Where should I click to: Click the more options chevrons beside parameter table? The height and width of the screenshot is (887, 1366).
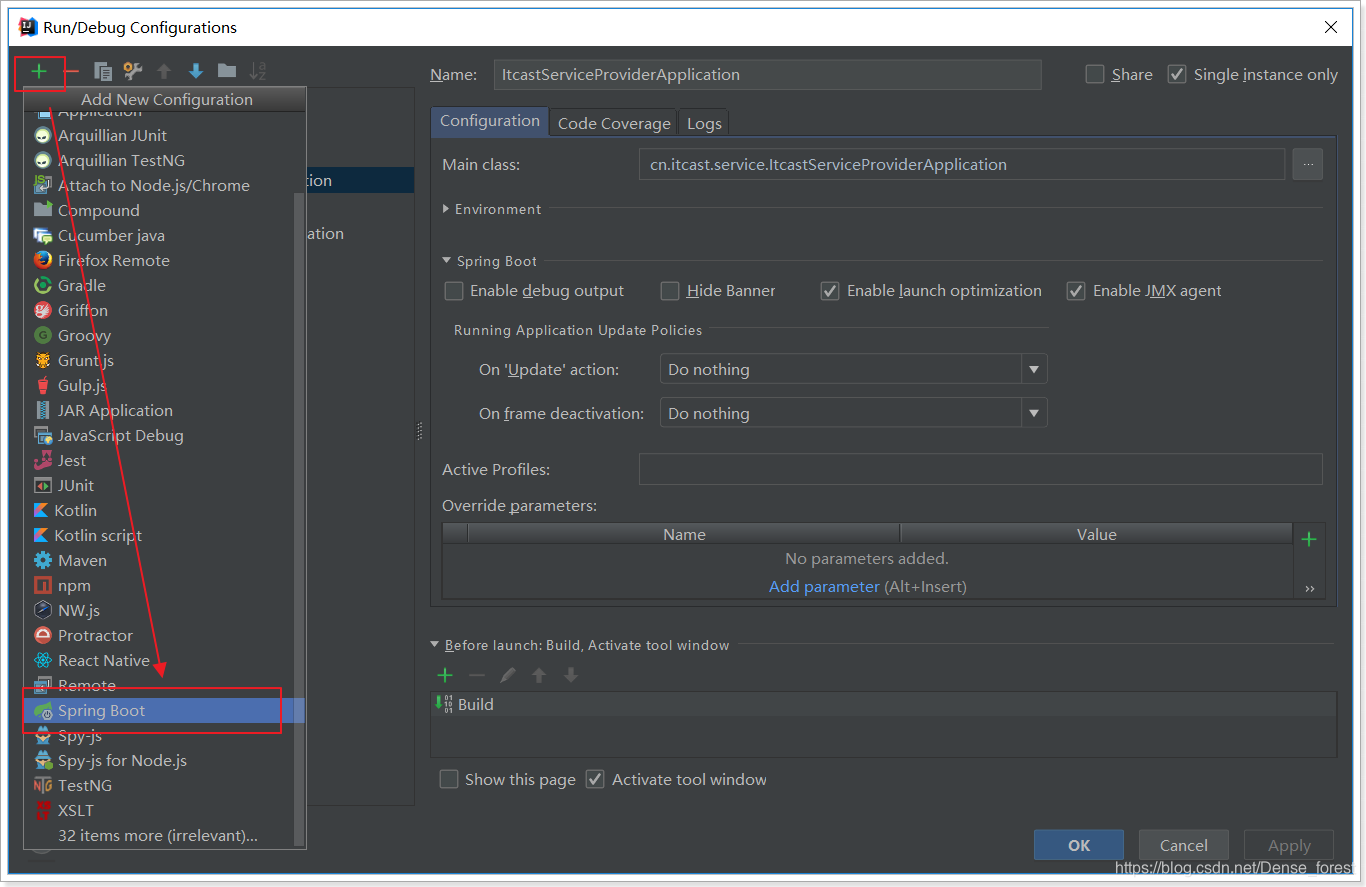coord(1309,589)
